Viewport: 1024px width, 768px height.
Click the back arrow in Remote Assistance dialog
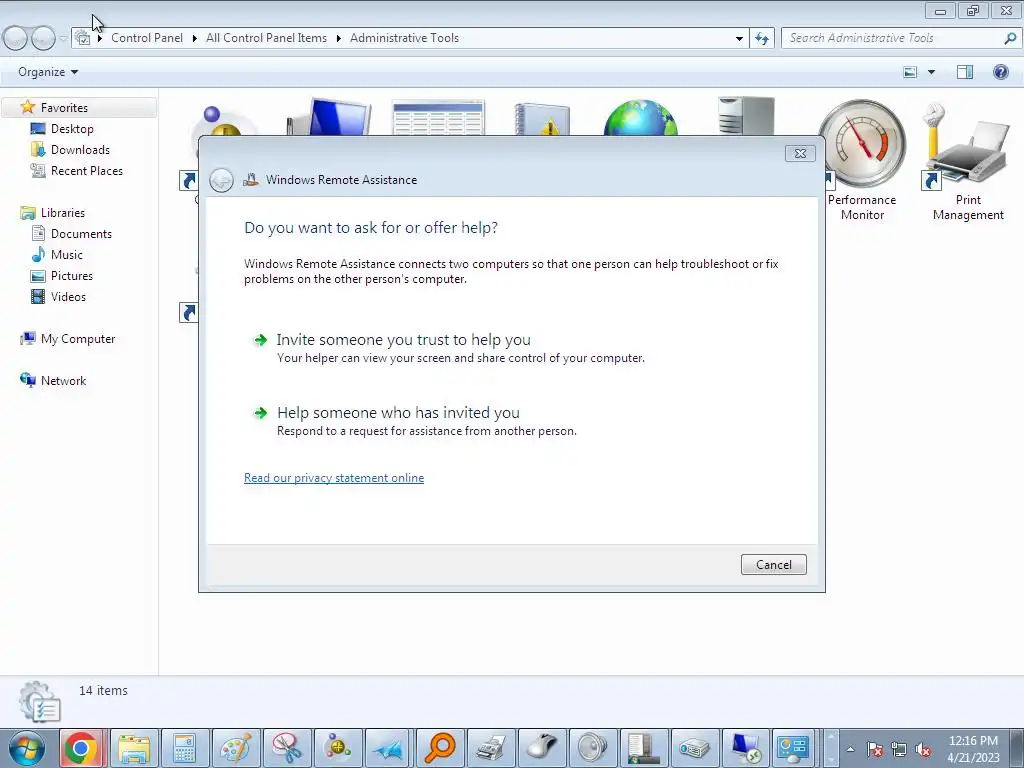pyautogui.click(x=221, y=180)
